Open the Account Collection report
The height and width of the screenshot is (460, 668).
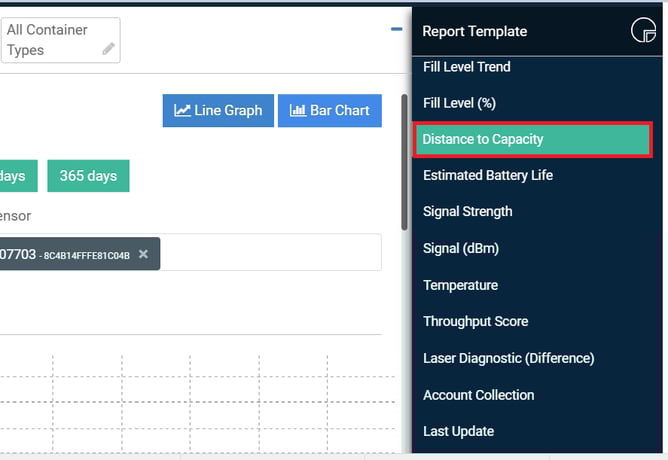click(x=478, y=395)
